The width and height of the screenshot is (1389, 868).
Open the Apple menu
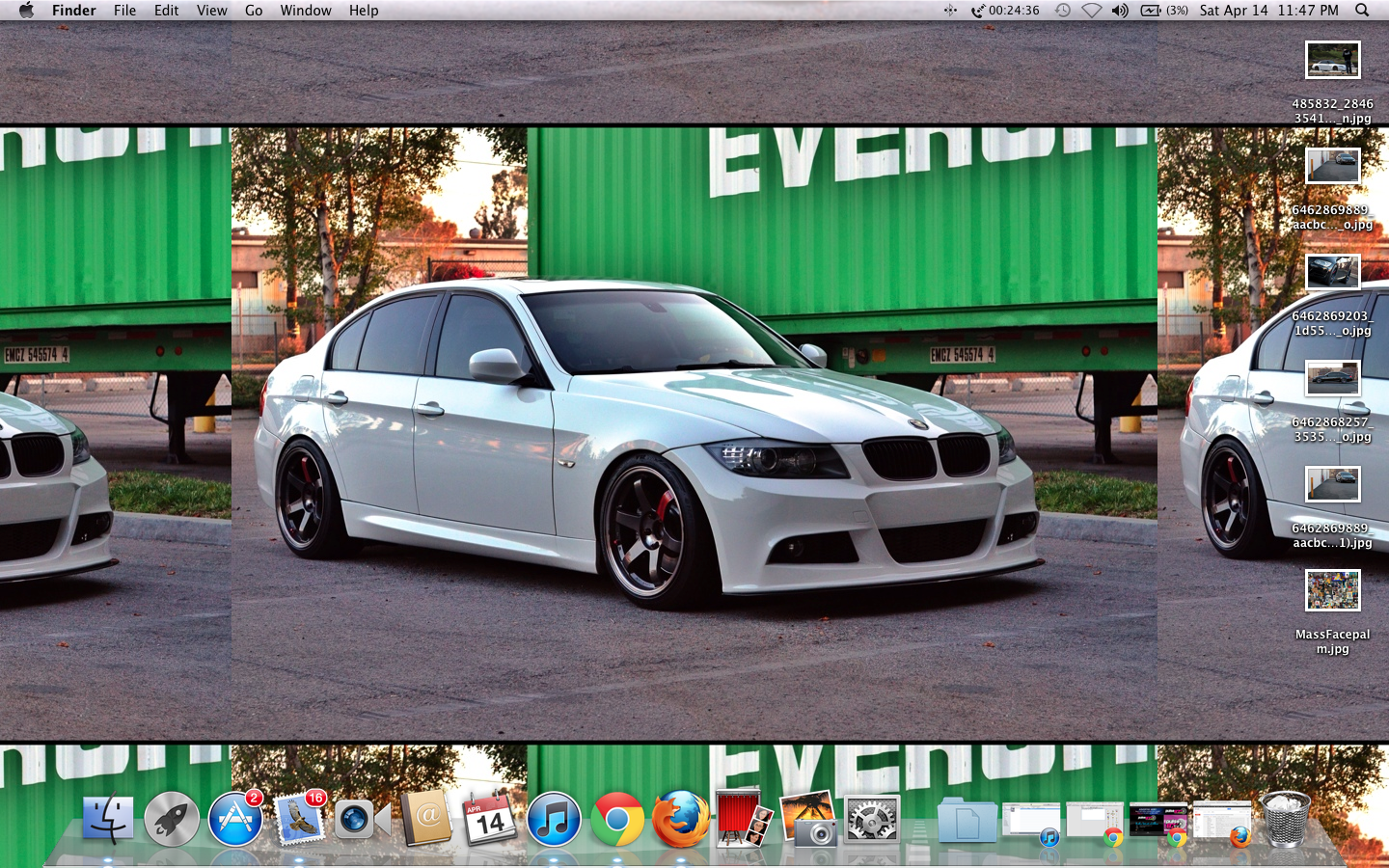(x=26, y=11)
